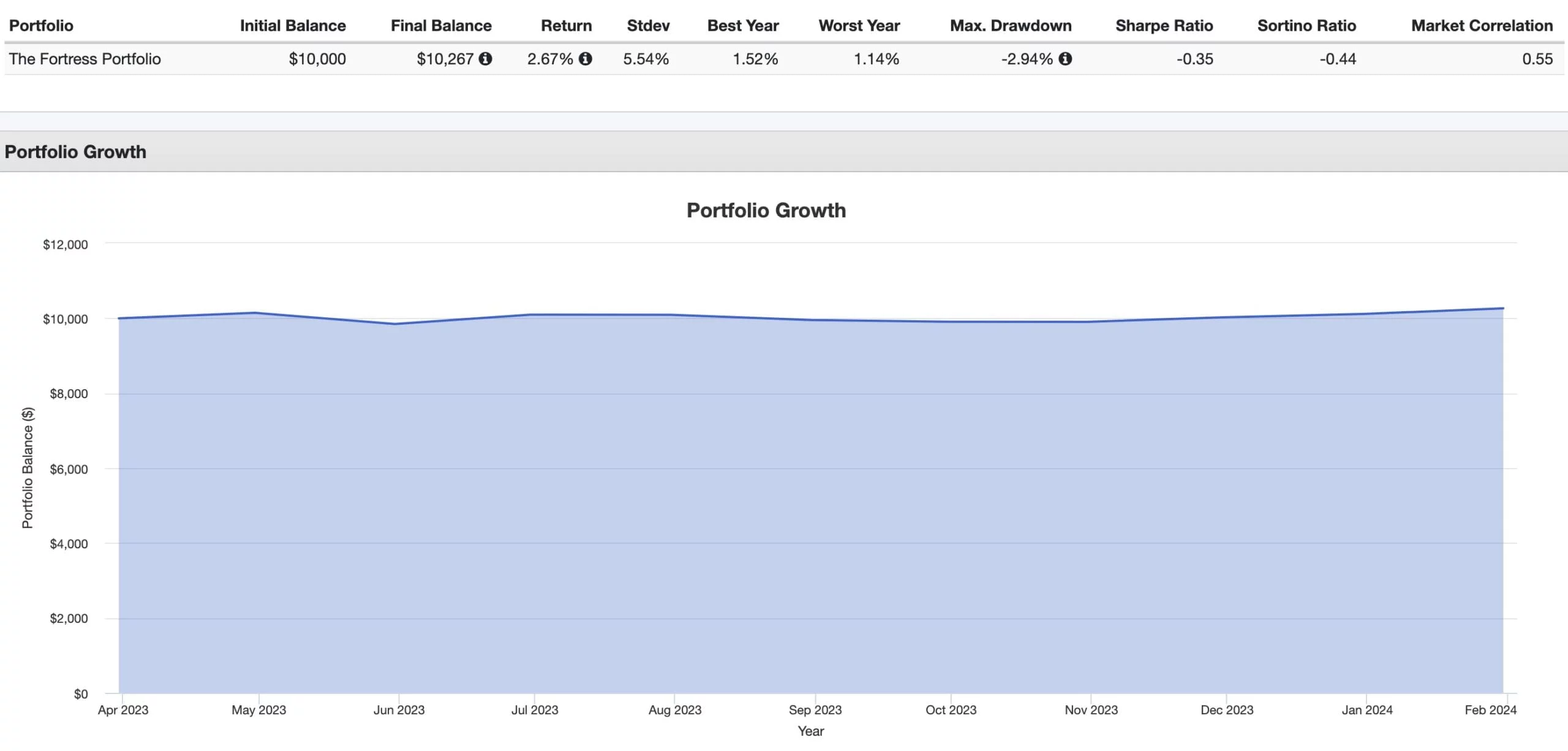Click the Nov 2023 x-axis label

[x=1091, y=710]
